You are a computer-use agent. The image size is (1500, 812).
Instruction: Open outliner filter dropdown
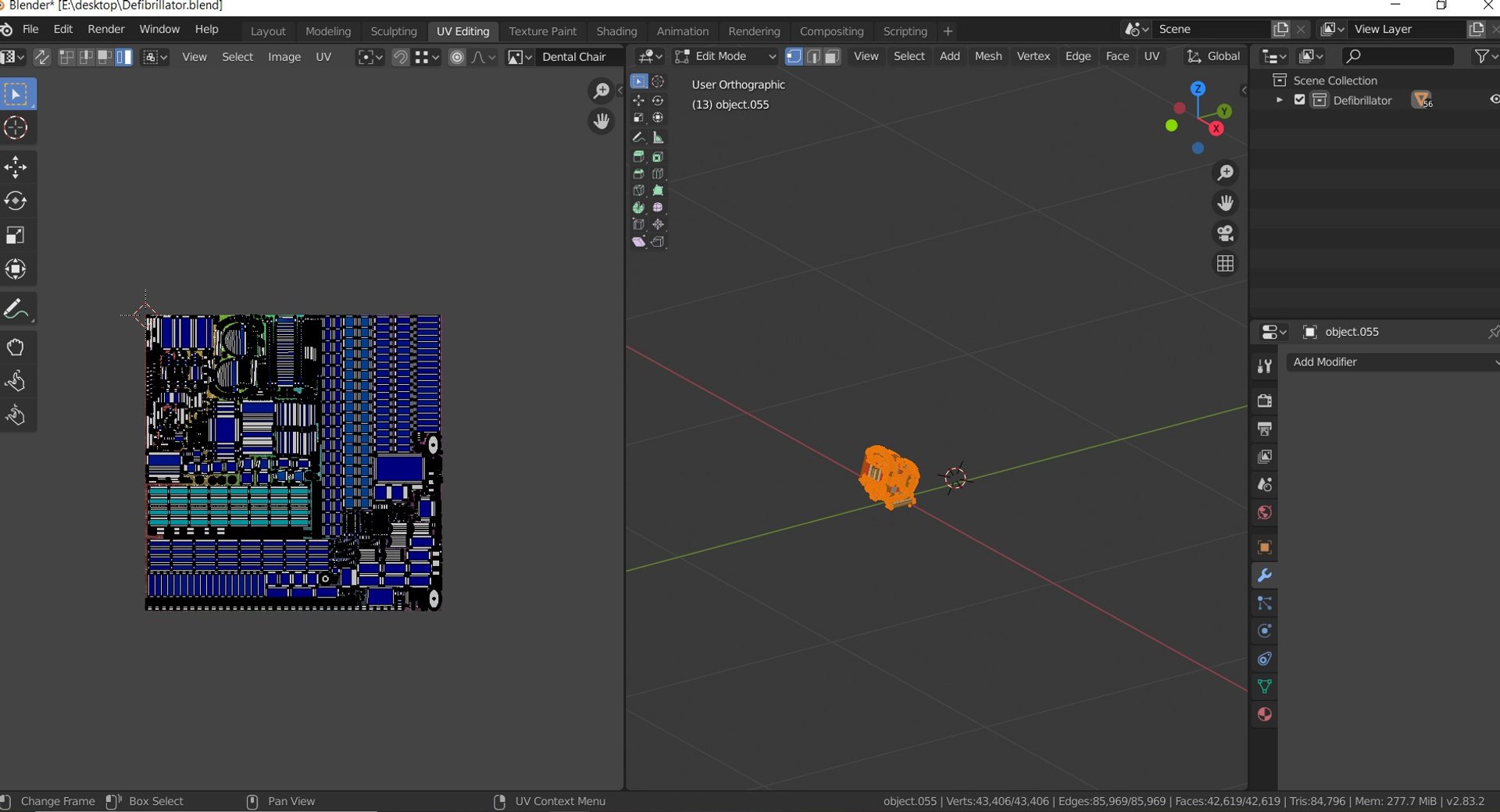pos(1484,56)
